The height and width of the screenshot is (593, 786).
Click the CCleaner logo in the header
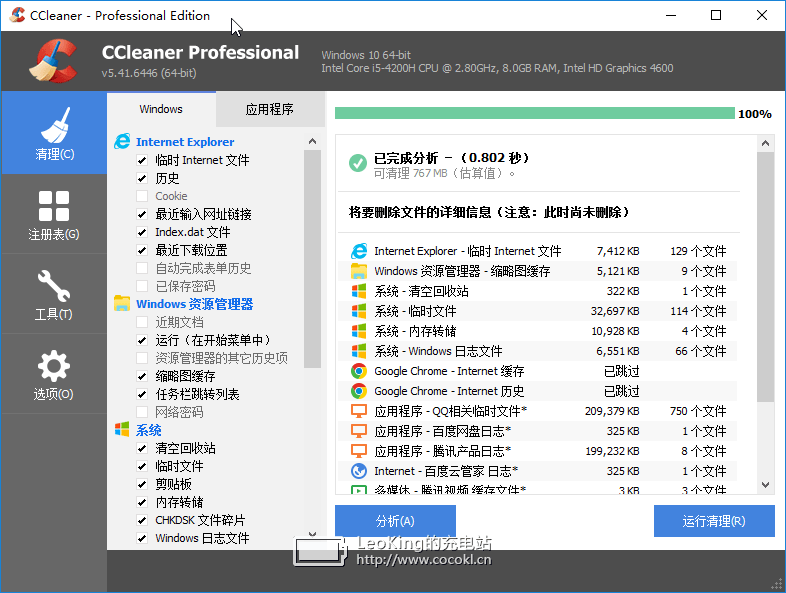point(54,61)
